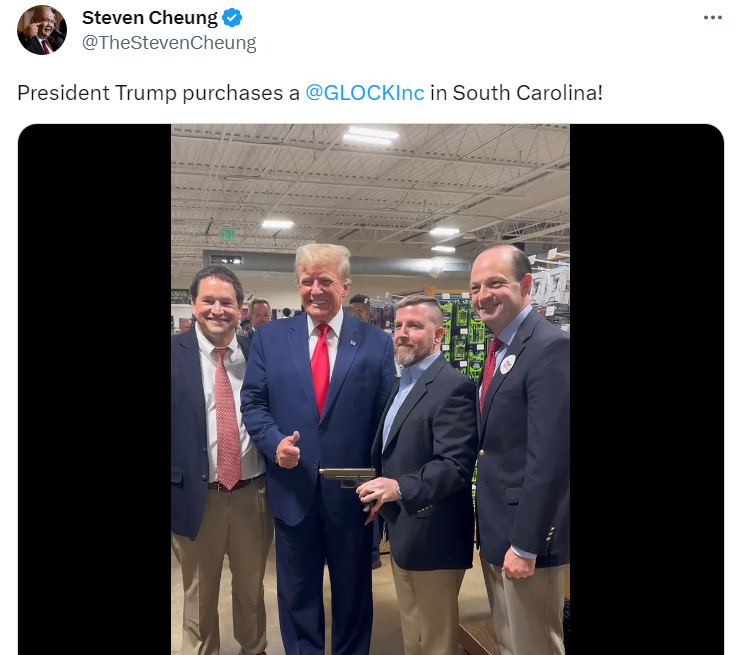Play the embedded video in the tweet
The image size is (740, 655).
370,389
